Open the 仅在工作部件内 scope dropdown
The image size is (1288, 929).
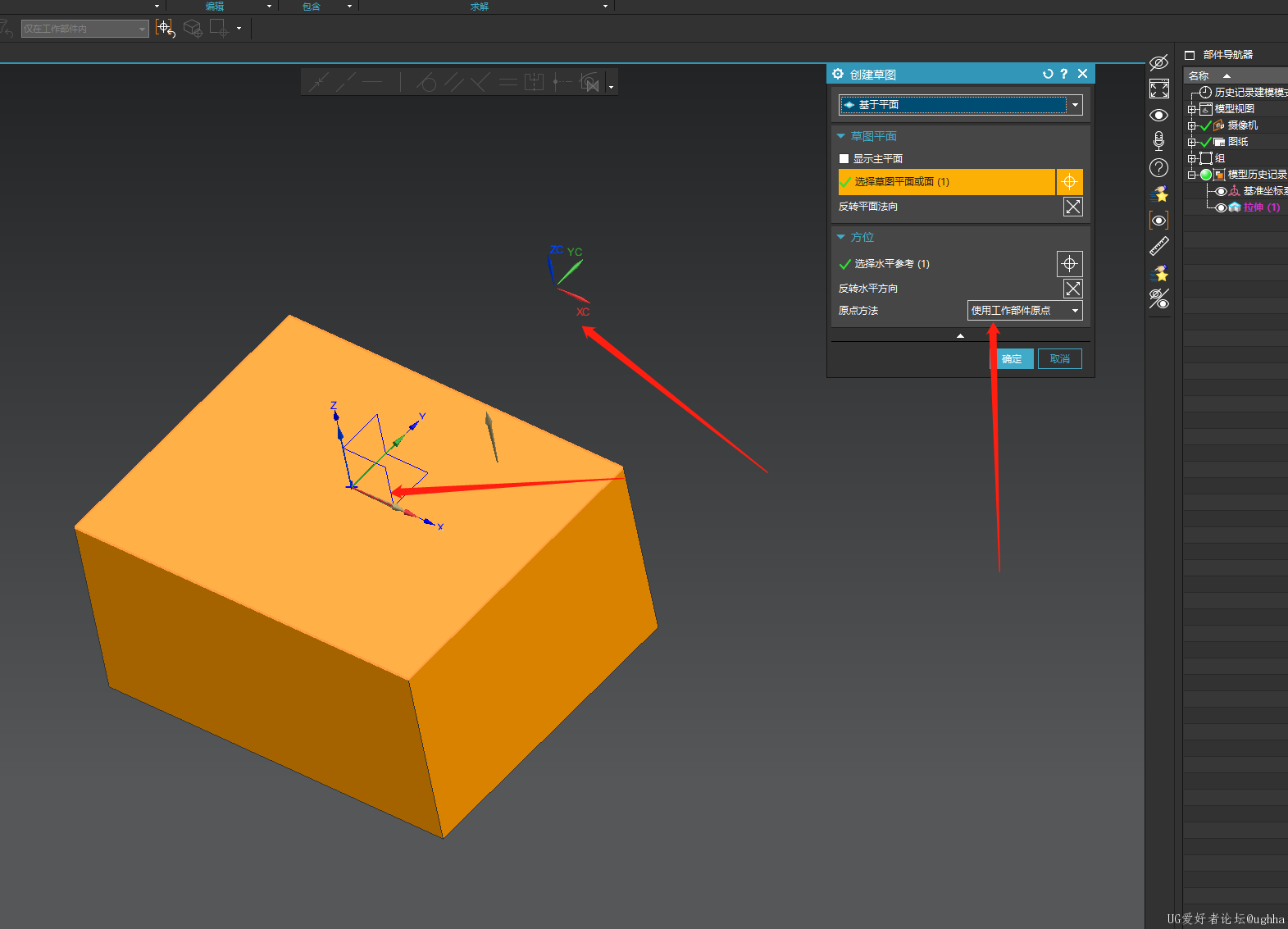tap(85, 29)
